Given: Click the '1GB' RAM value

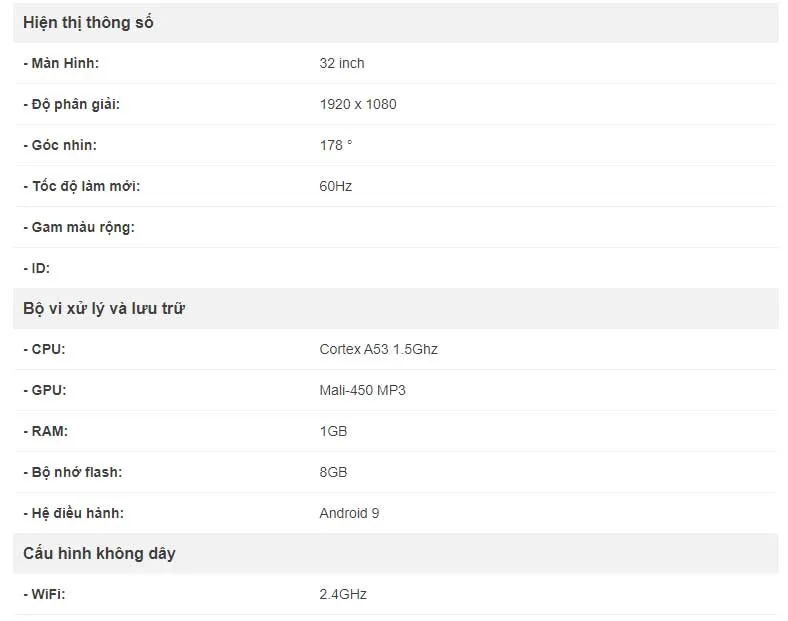Looking at the screenshot, I should 333,432.
